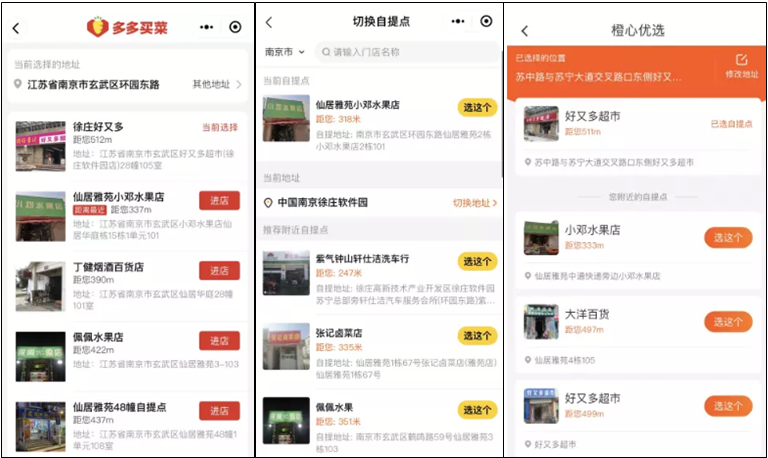Choose 佩佩水果 with 选这个

(x=478, y=410)
